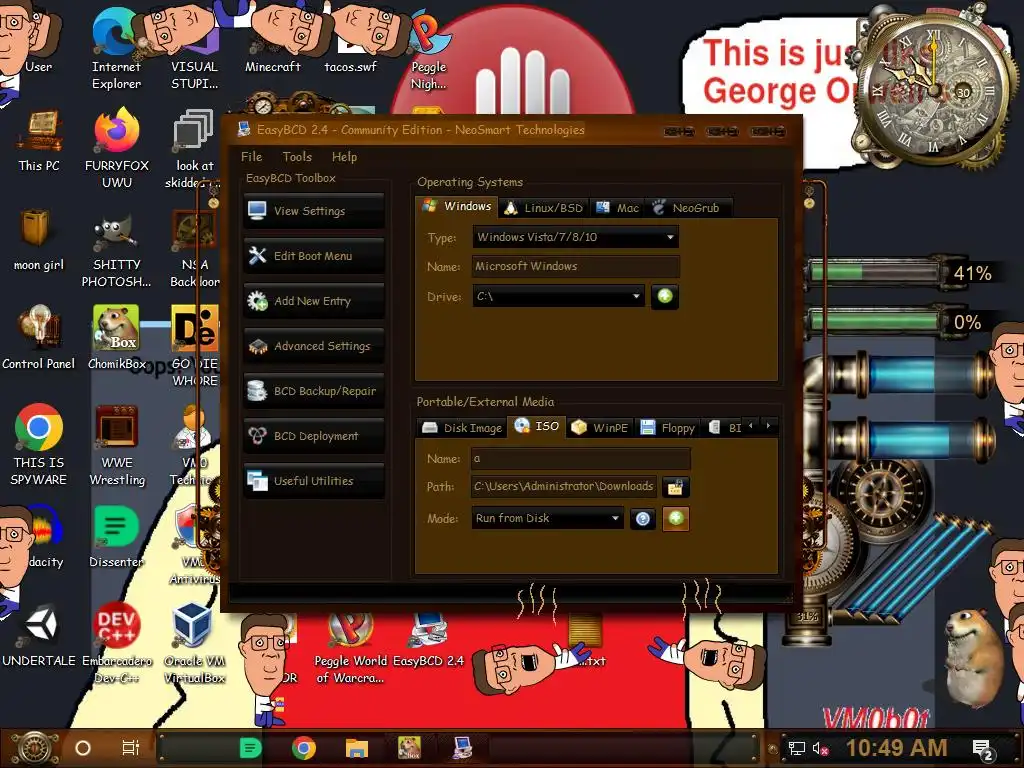The height and width of the screenshot is (768, 1024).
Task: Click the ISO Path input field
Action: click(564, 487)
